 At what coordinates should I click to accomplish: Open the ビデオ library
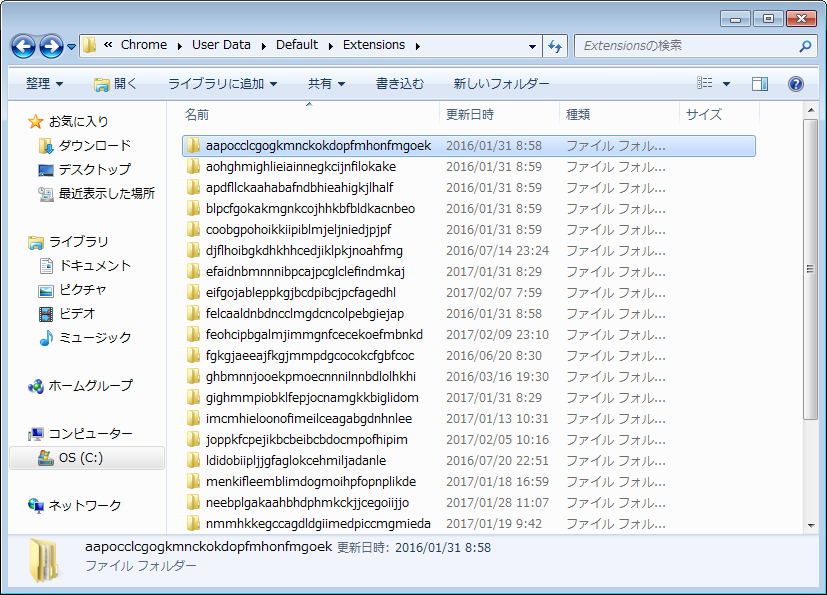pos(67,313)
